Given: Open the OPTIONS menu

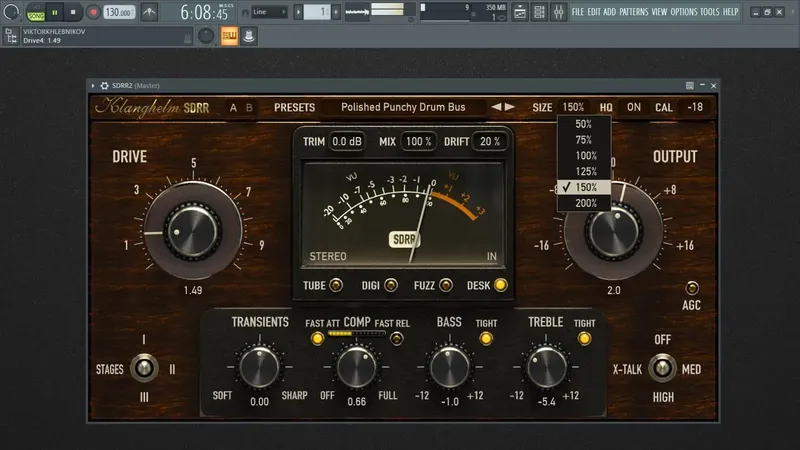Looking at the screenshot, I should point(683,12).
